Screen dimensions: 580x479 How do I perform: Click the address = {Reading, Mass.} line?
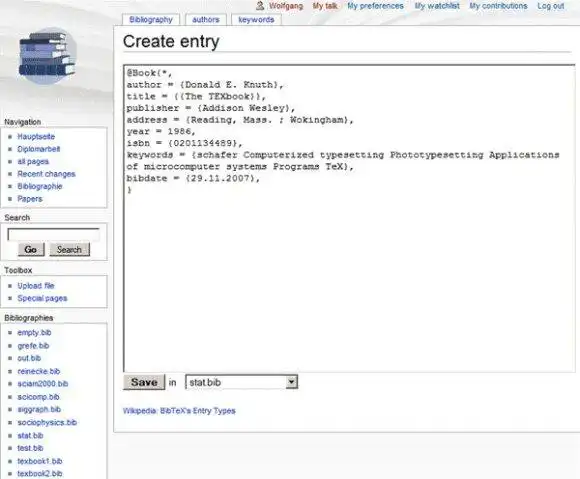point(240,120)
